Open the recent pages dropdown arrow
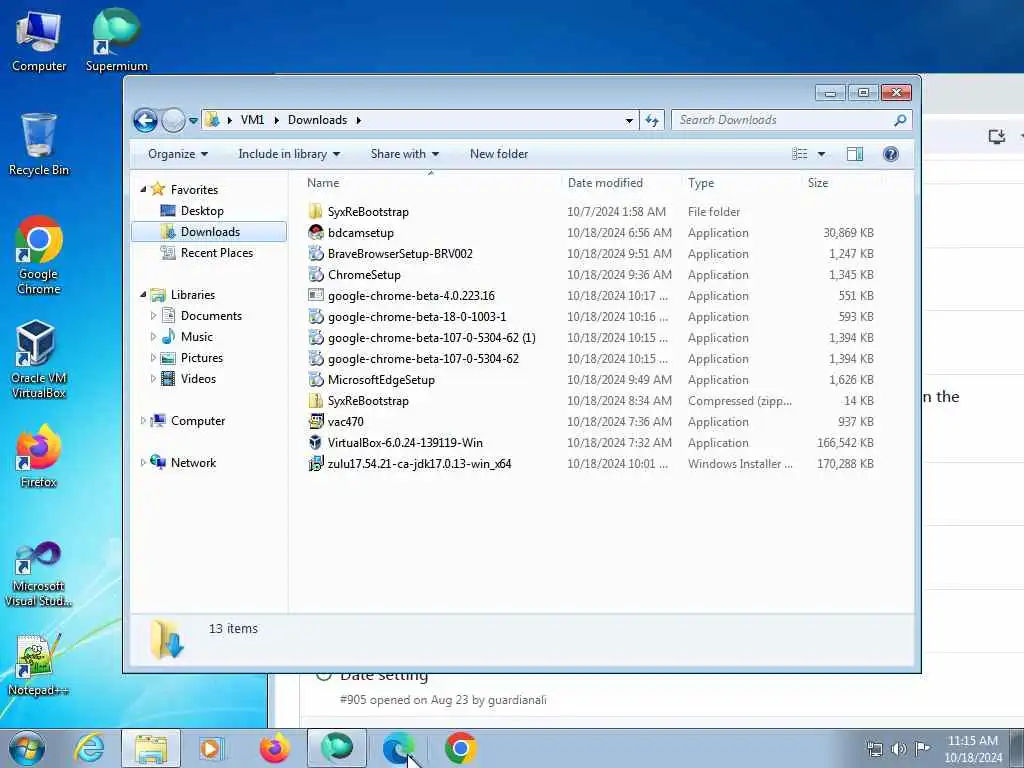Viewport: 1024px width, 768px height. coord(193,121)
